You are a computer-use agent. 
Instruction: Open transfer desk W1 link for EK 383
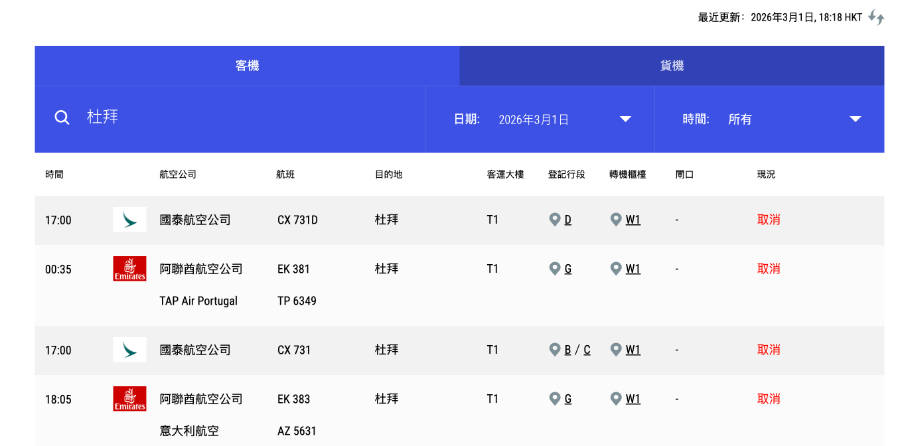click(633, 399)
